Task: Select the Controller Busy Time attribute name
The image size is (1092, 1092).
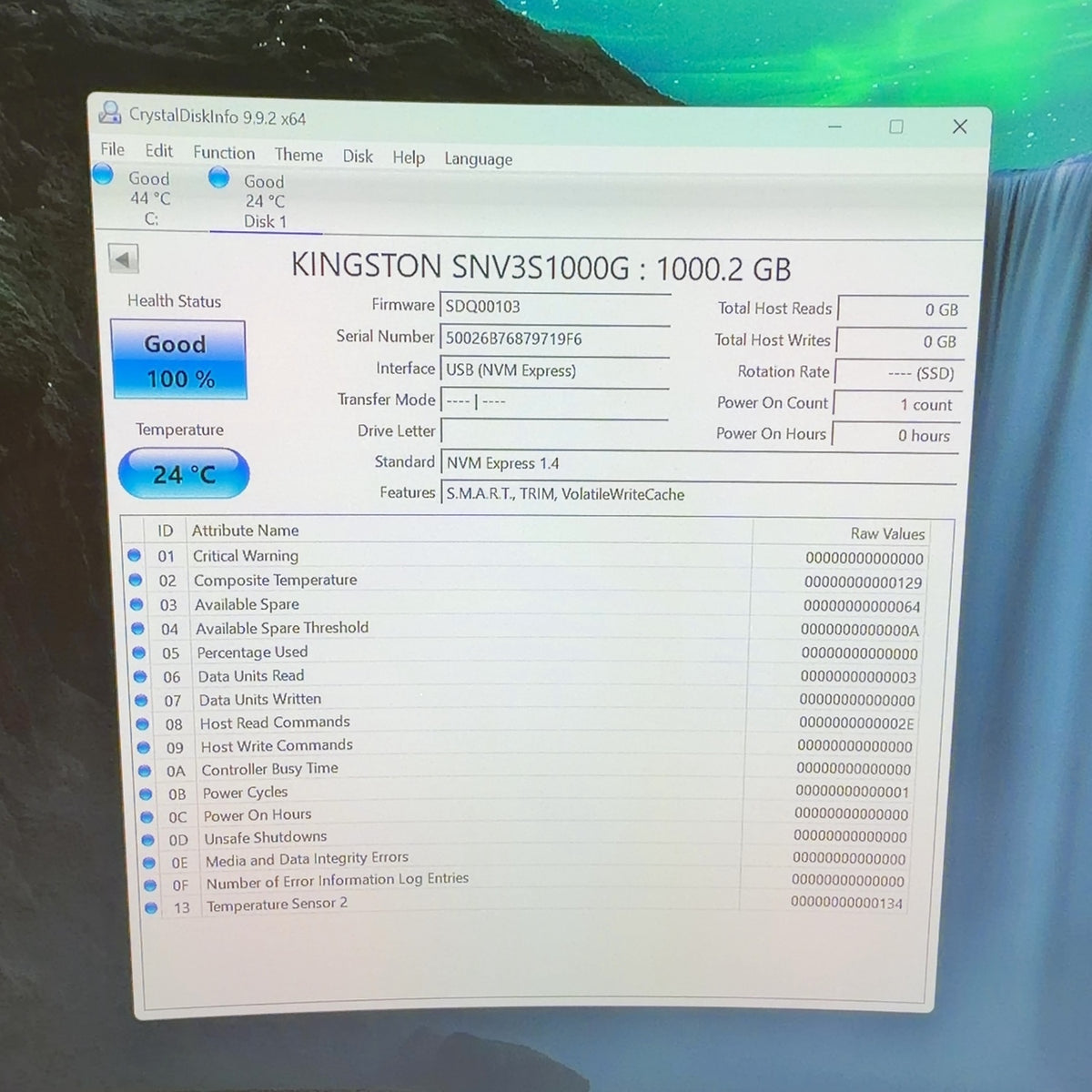Action: (269, 769)
